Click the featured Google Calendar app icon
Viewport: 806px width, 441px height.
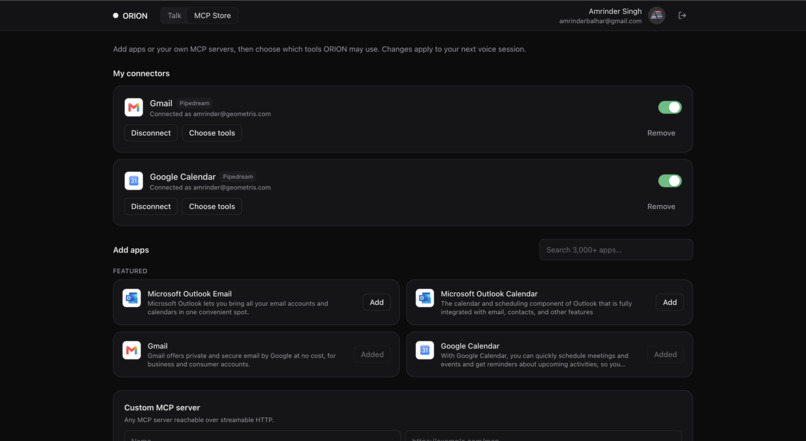click(425, 350)
